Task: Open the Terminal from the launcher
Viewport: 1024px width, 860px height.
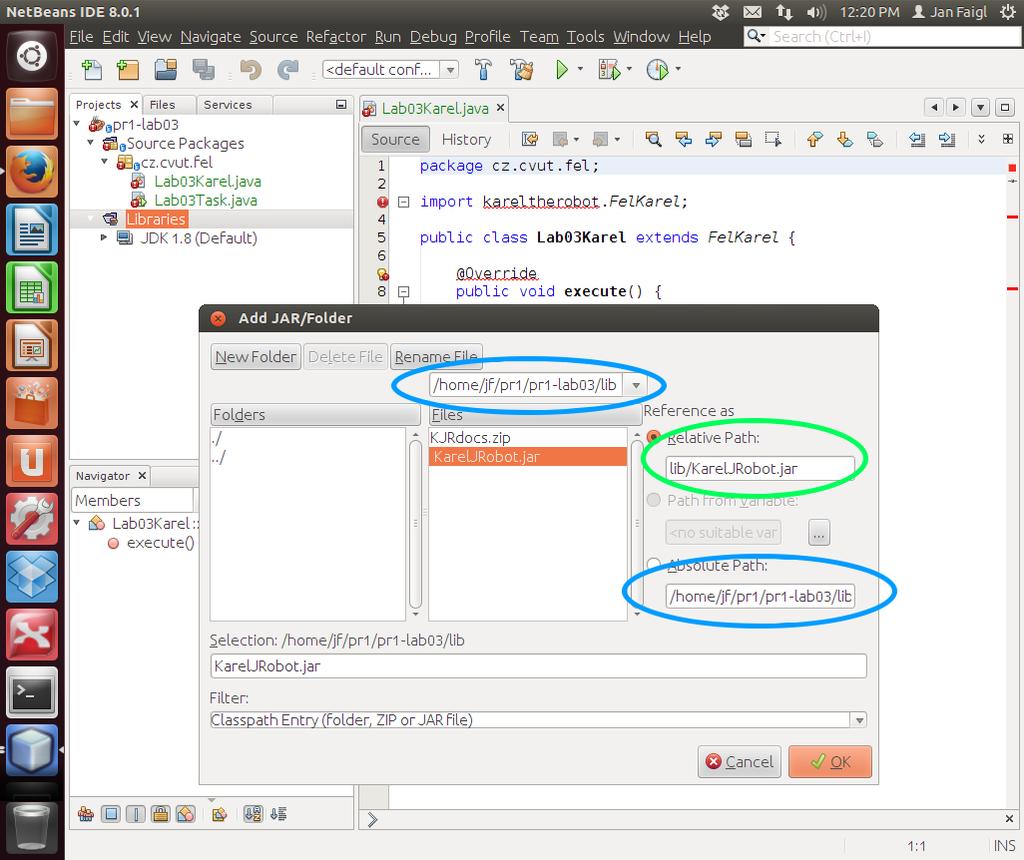Action: [32, 692]
